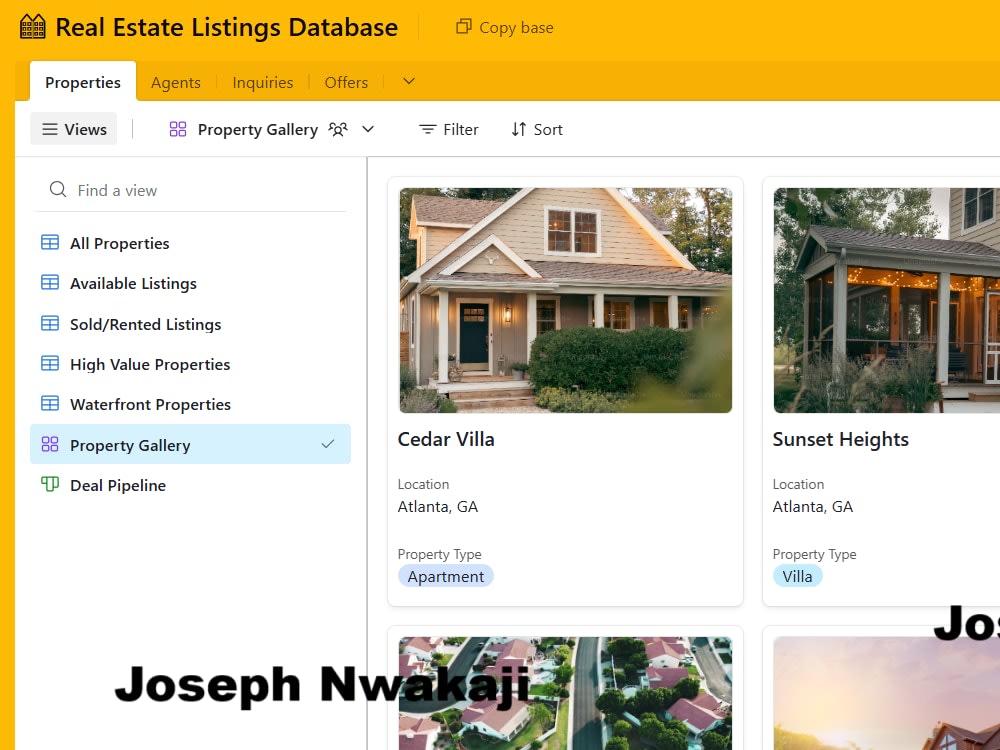Screen dimensions: 1000x750
Task: Click the Copy base icon
Action: coord(464,27)
